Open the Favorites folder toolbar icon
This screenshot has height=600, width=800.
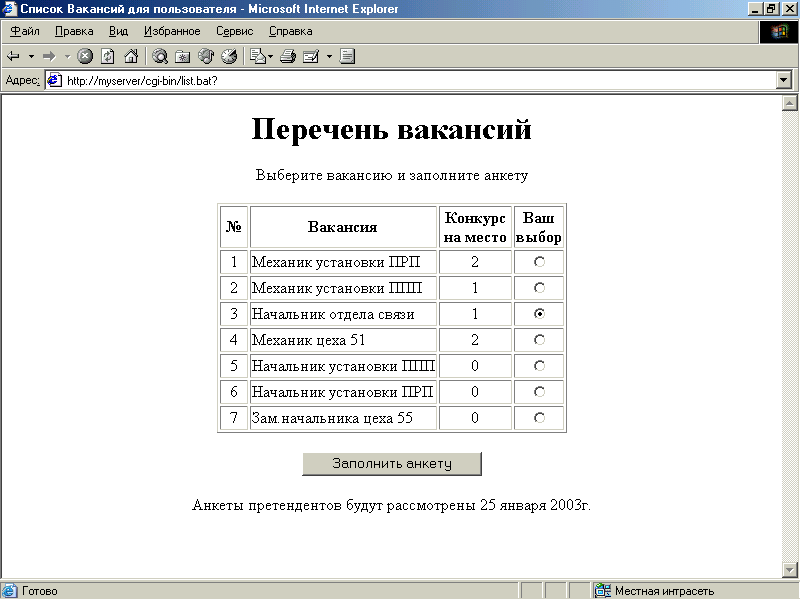[183, 56]
